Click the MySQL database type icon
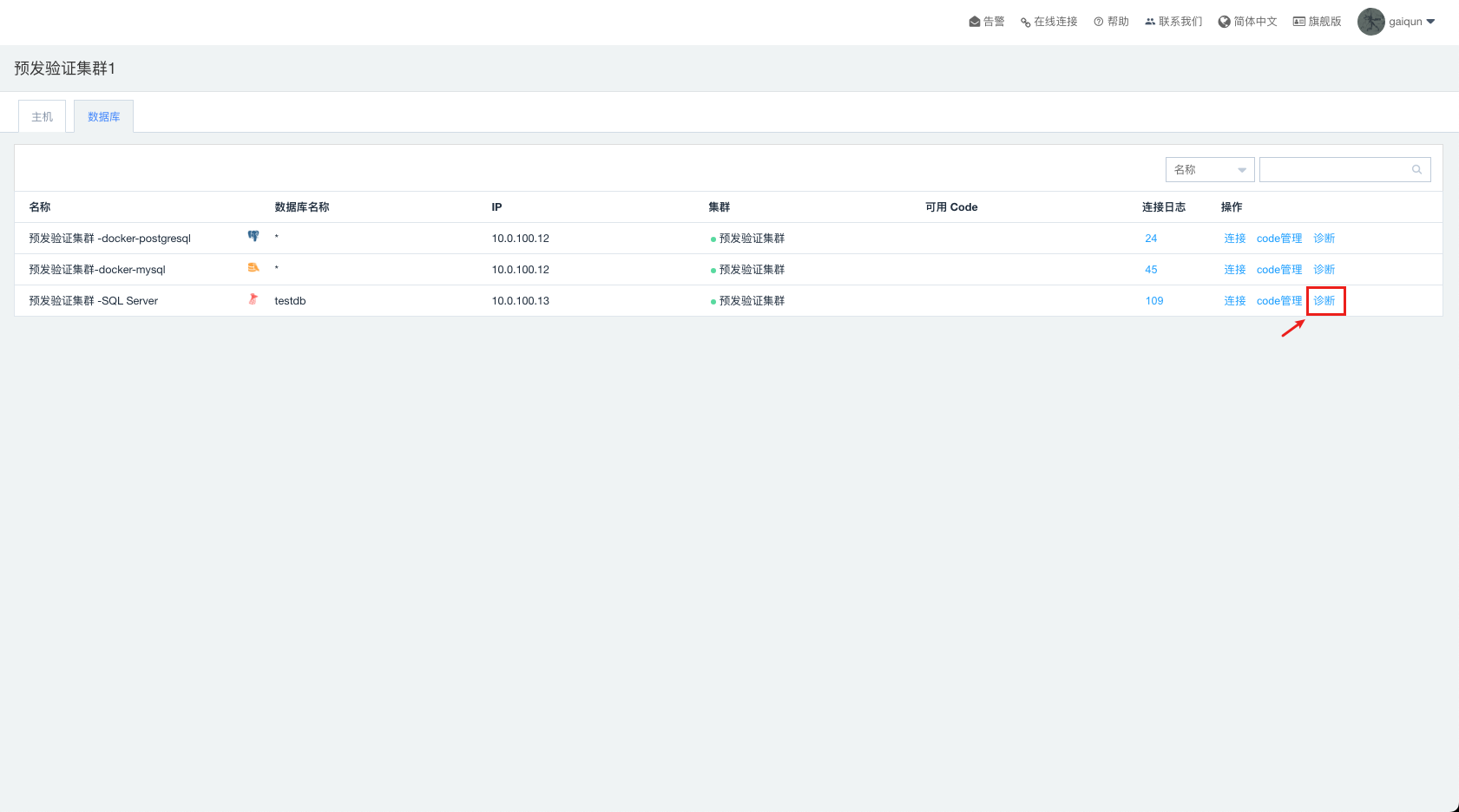This screenshot has height=812, width=1459. point(253,268)
